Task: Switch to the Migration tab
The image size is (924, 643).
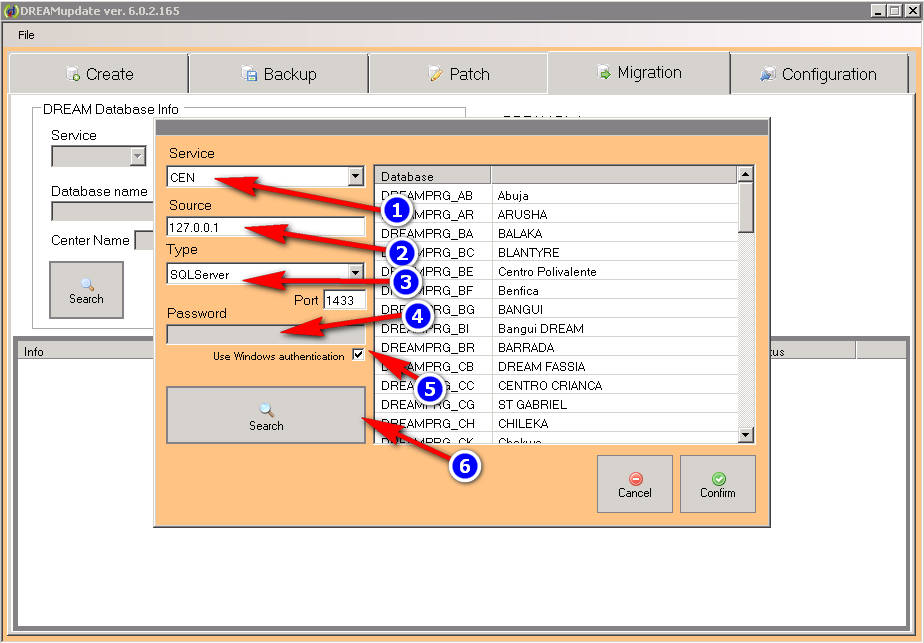Action: 639,72
